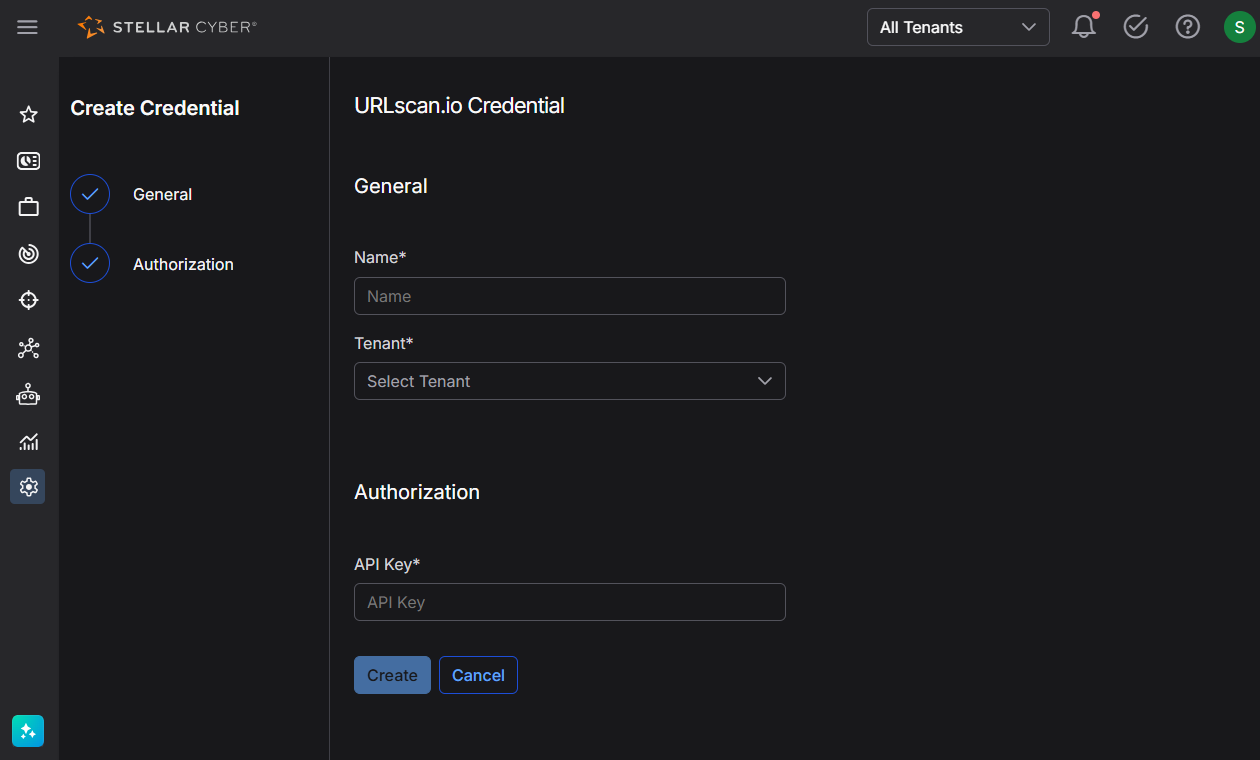
Task: Click the Stellar Cyber logo
Action: (x=167, y=27)
